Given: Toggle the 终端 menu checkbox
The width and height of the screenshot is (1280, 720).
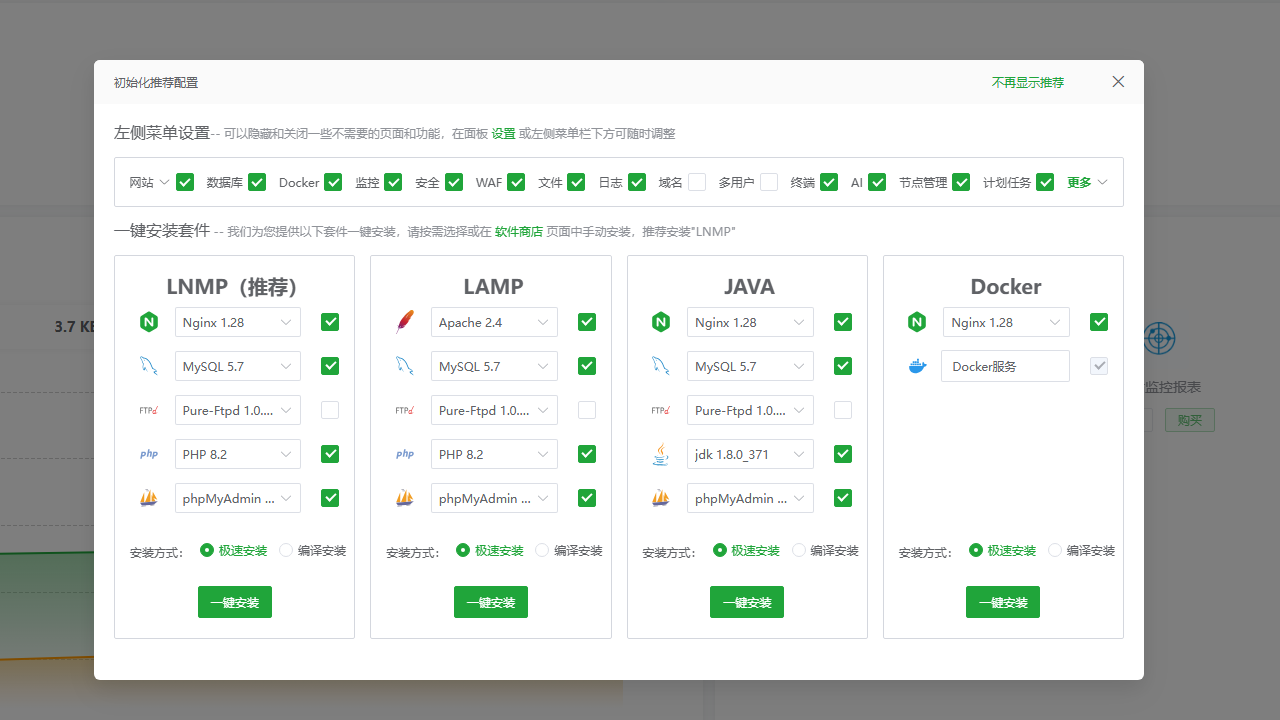Looking at the screenshot, I should [x=829, y=182].
